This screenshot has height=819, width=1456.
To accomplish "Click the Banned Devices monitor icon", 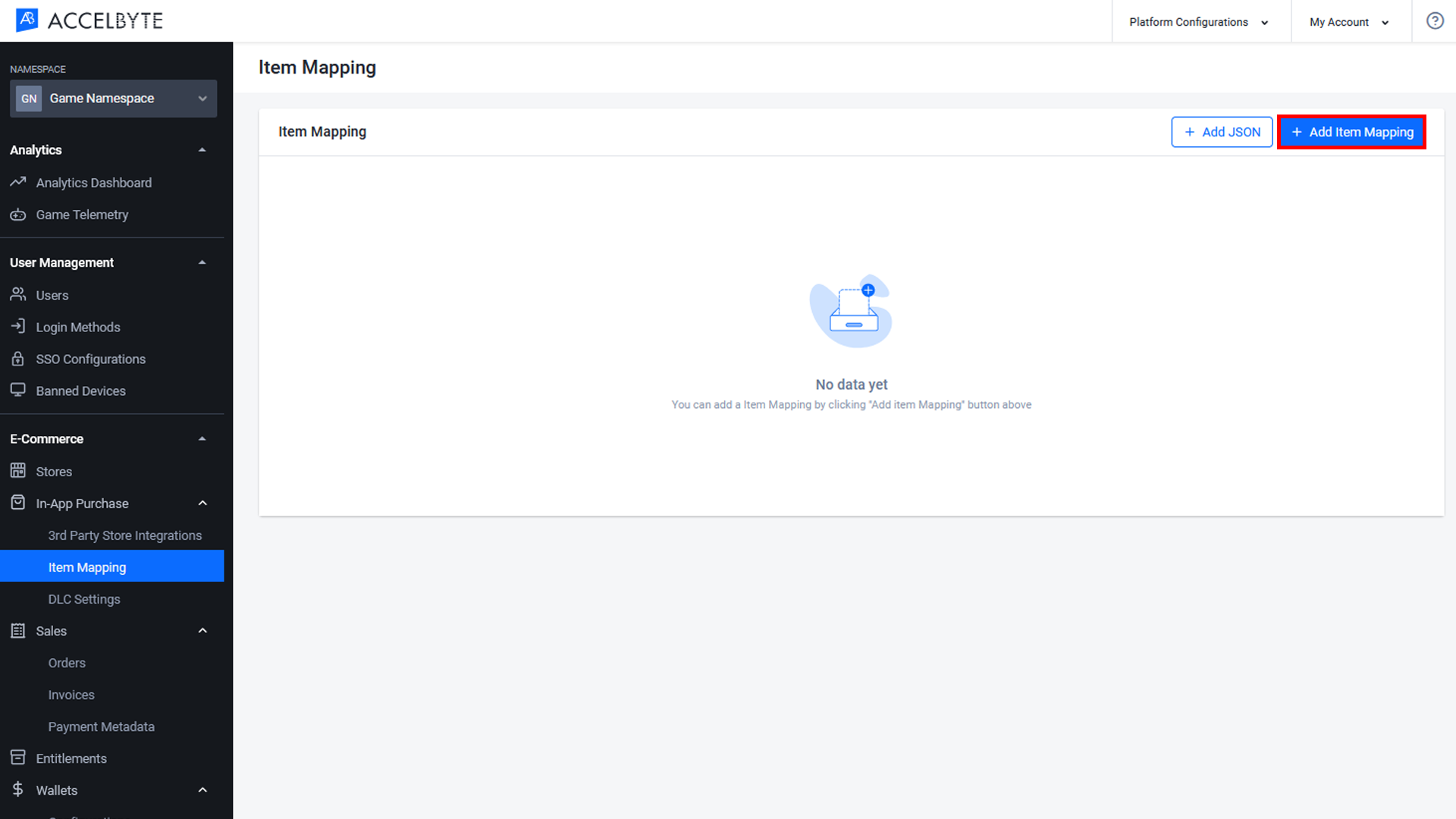I will point(18,390).
